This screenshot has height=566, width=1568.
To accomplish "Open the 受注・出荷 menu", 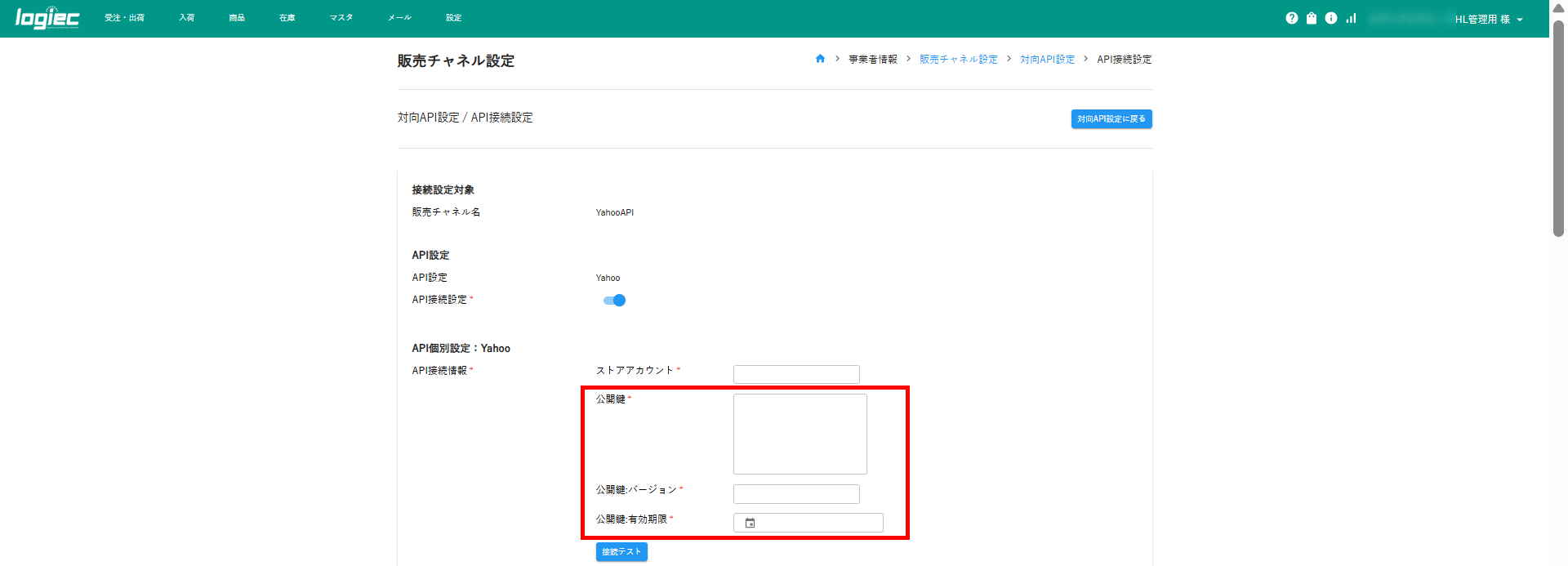I will tap(124, 18).
